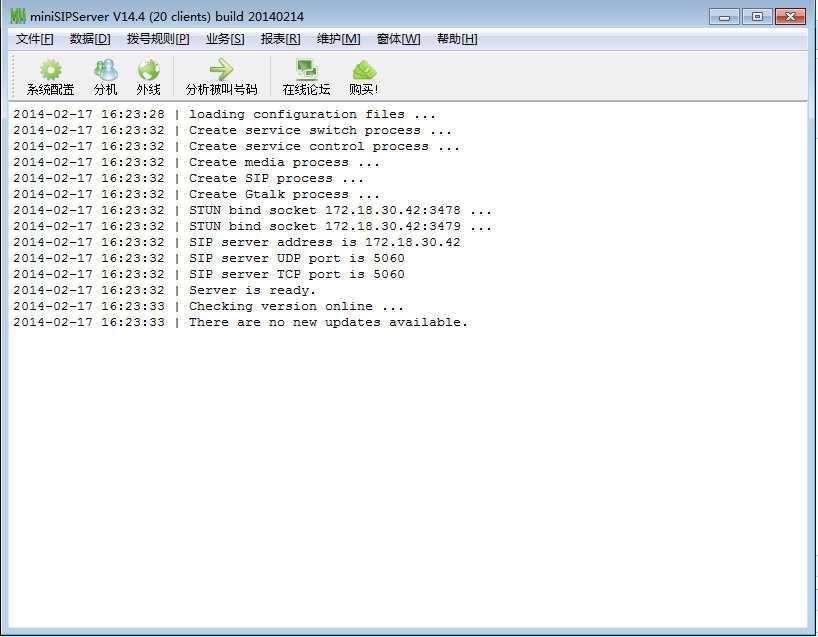Open the 维护[M] menu
This screenshot has height=637, width=818.
pos(339,39)
